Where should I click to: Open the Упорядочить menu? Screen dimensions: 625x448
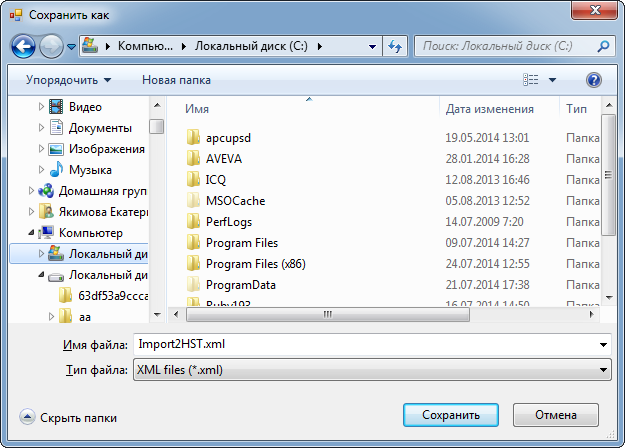(x=68, y=80)
